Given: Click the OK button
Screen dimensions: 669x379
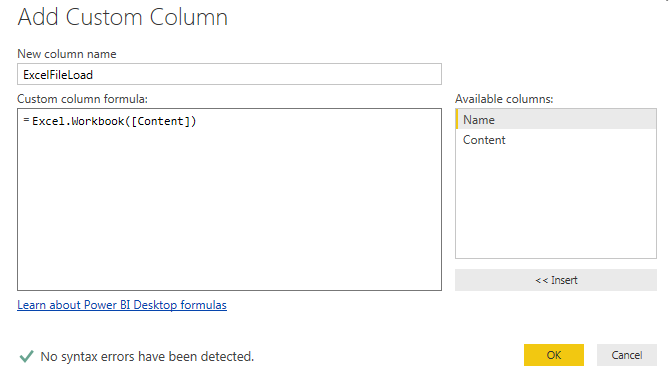Looking at the screenshot, I should coord(553,355).
